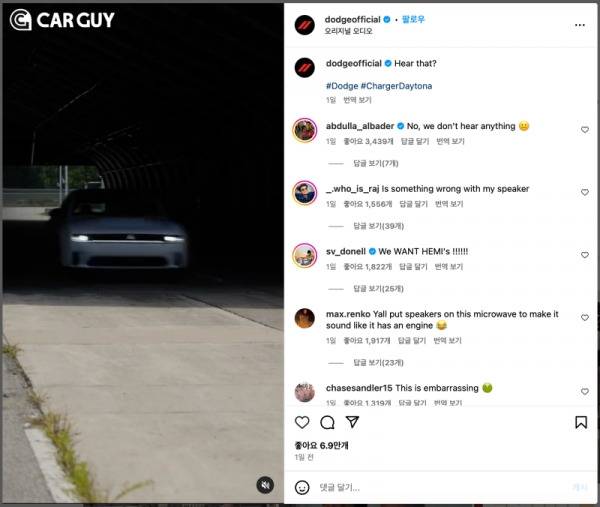
Task: Open comments via speech bubble icon
Action: [327, 422]
